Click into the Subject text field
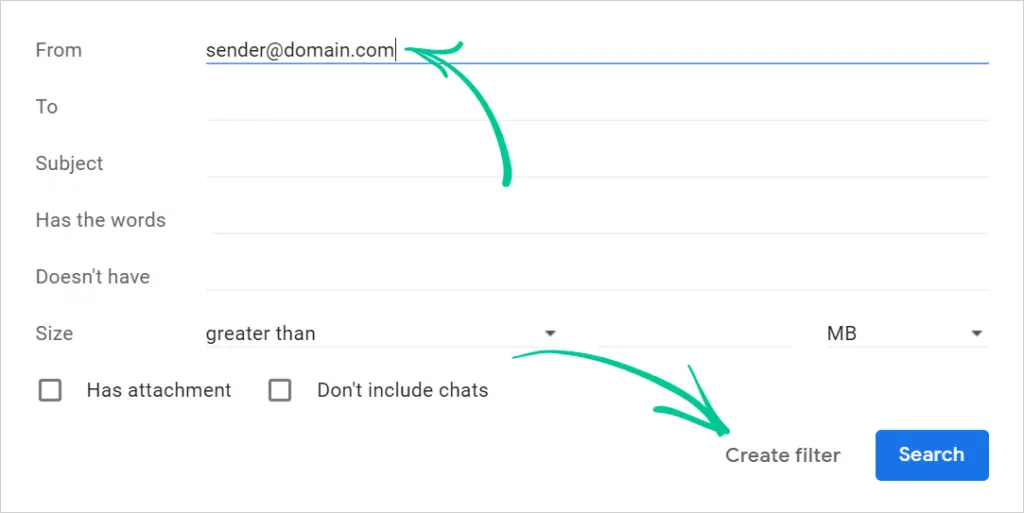 596,163
